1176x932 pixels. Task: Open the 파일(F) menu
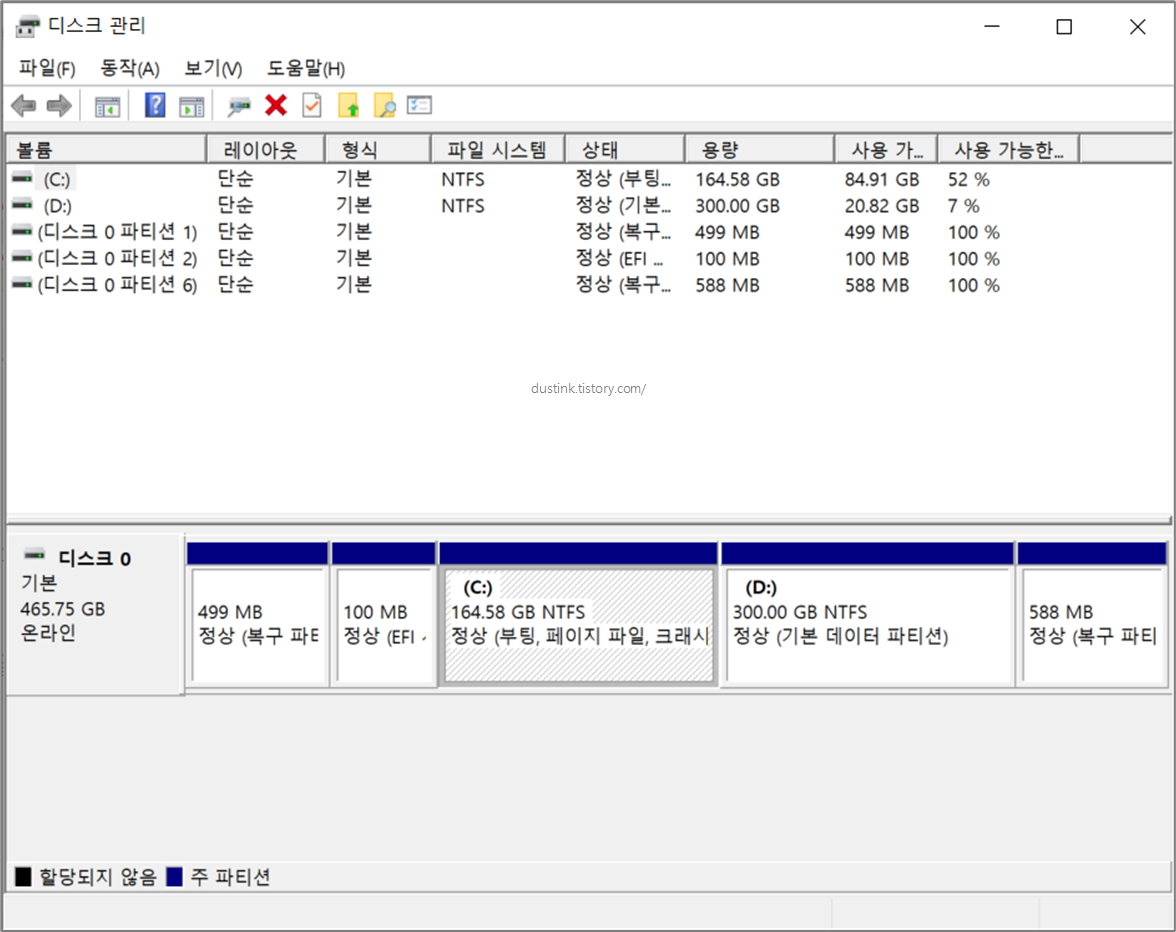click(x=47, y=69)
